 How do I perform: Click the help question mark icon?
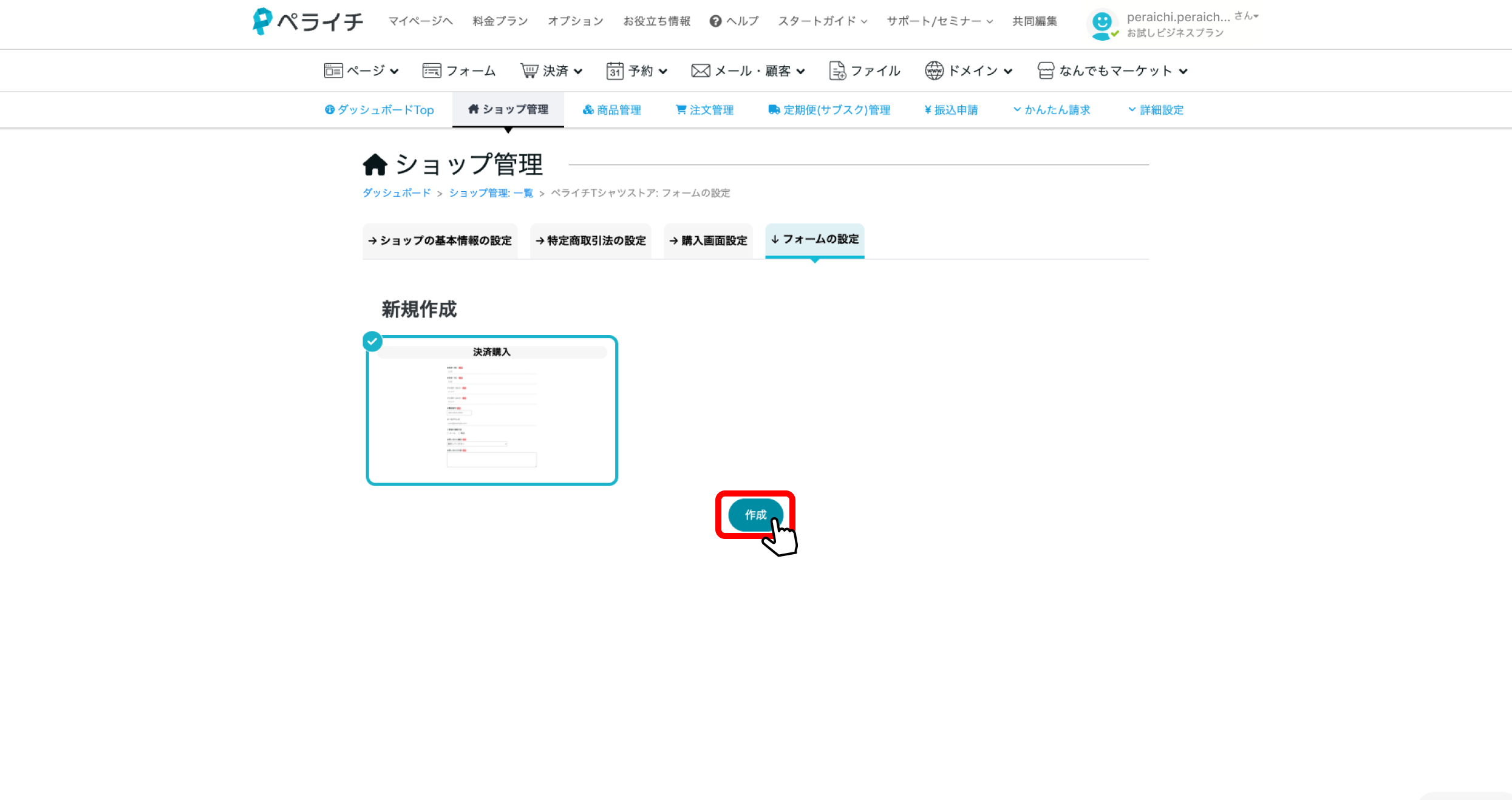pyautogui.click(x=715, y=21)
